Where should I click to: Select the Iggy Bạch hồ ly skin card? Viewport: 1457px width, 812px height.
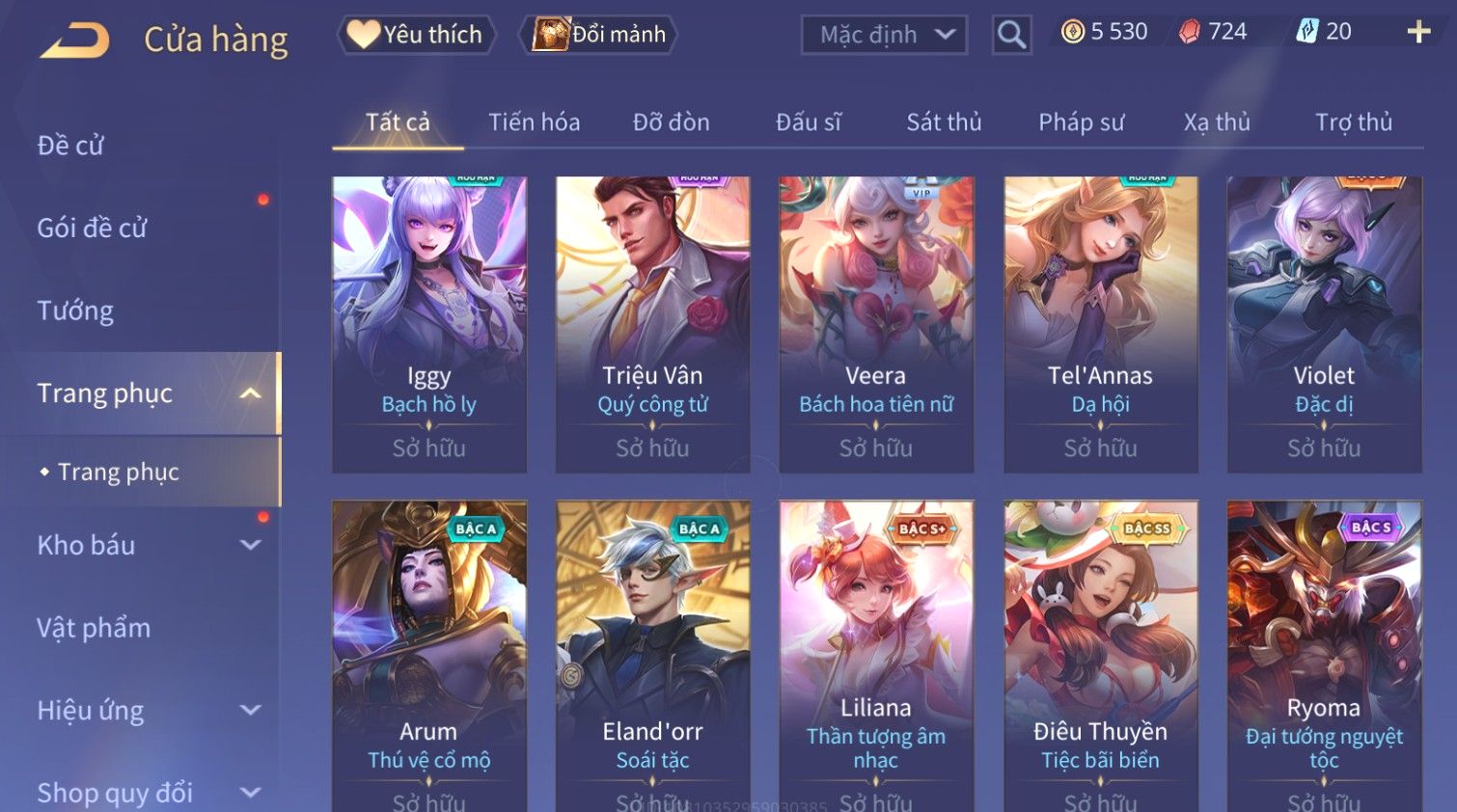[429, 324]
